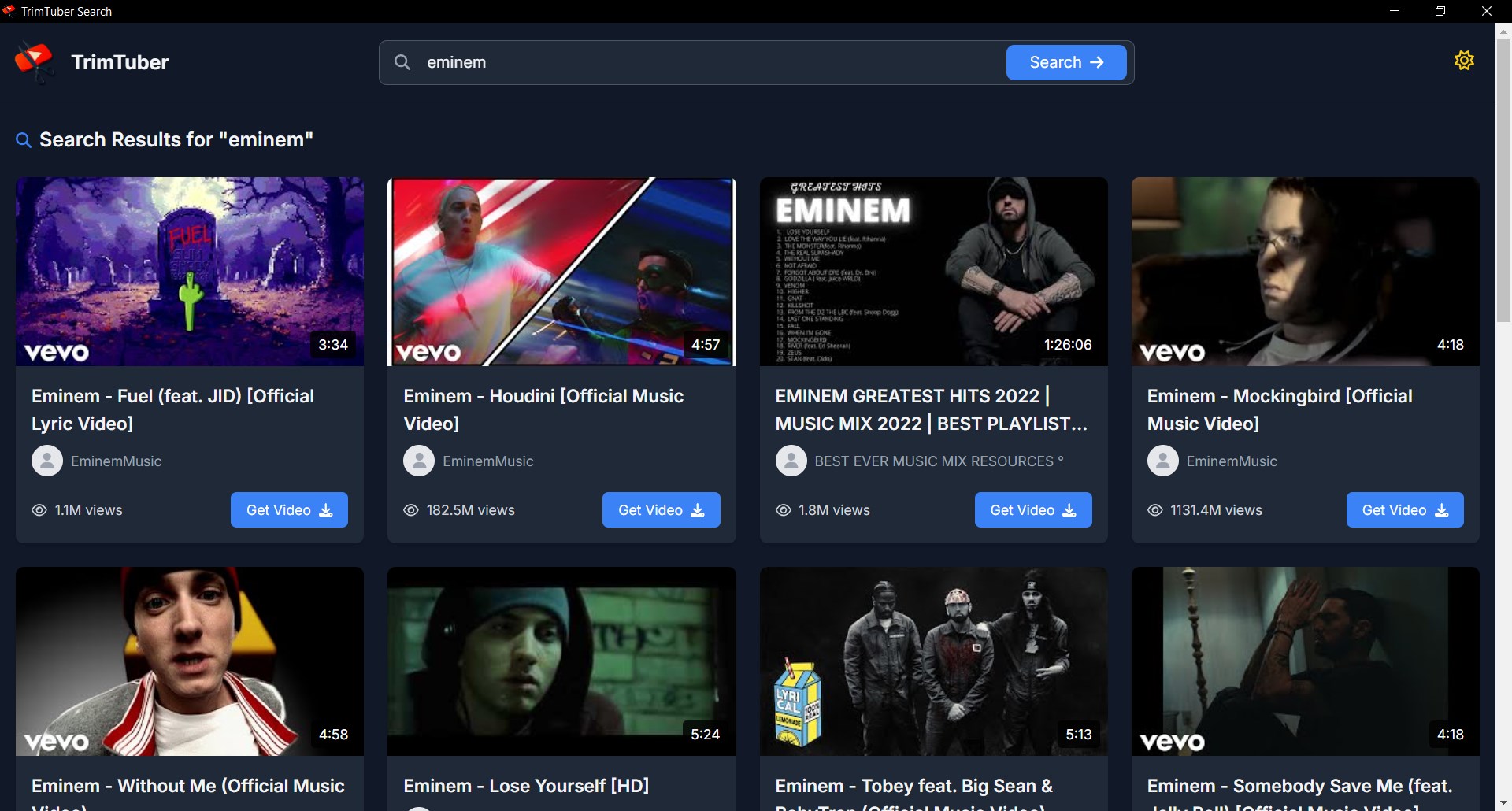Click the eye icon next to 1.8M views
Viewport: 1512px width, 811px height.
click(784, 510)
